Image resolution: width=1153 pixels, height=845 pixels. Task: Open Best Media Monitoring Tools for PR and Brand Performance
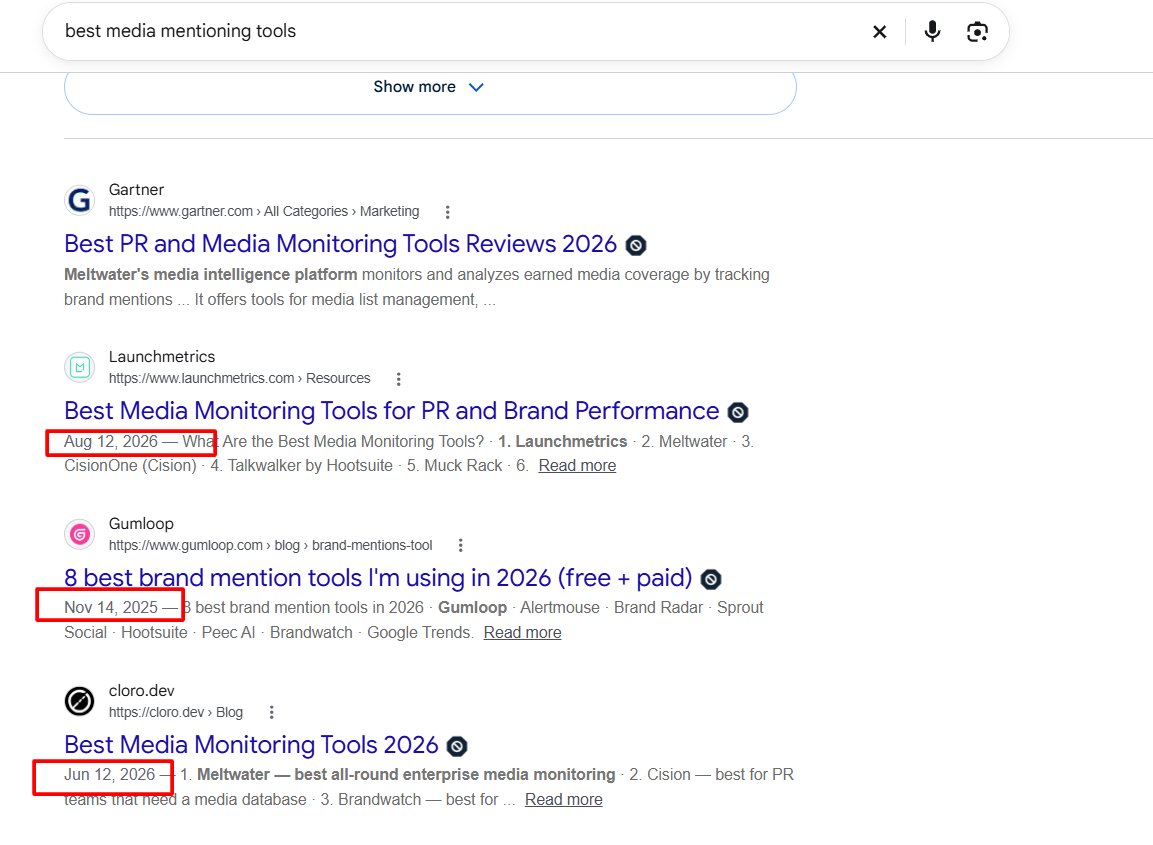point(391,410)
